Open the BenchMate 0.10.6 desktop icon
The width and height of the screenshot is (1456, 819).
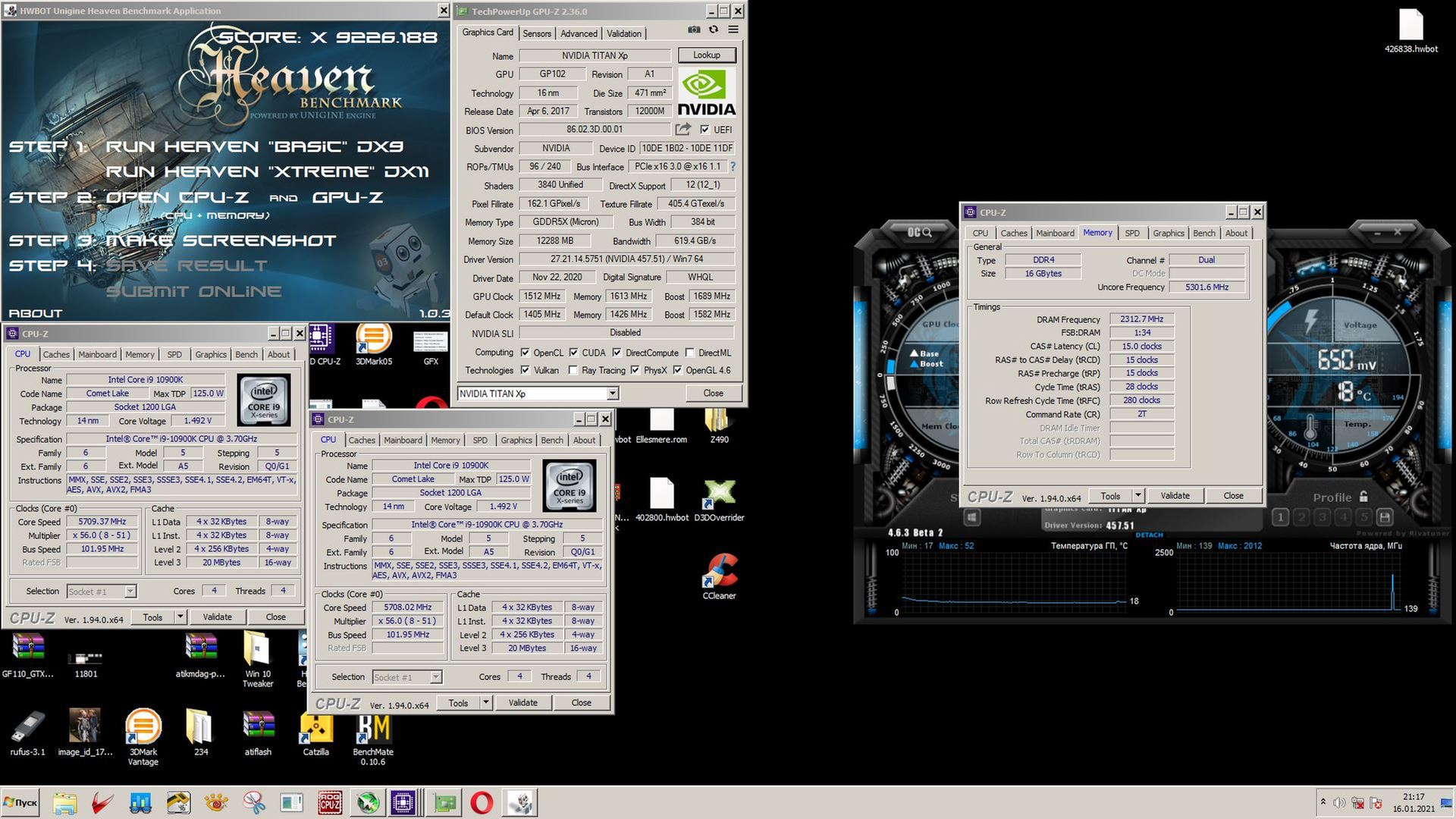coord(373,737)
